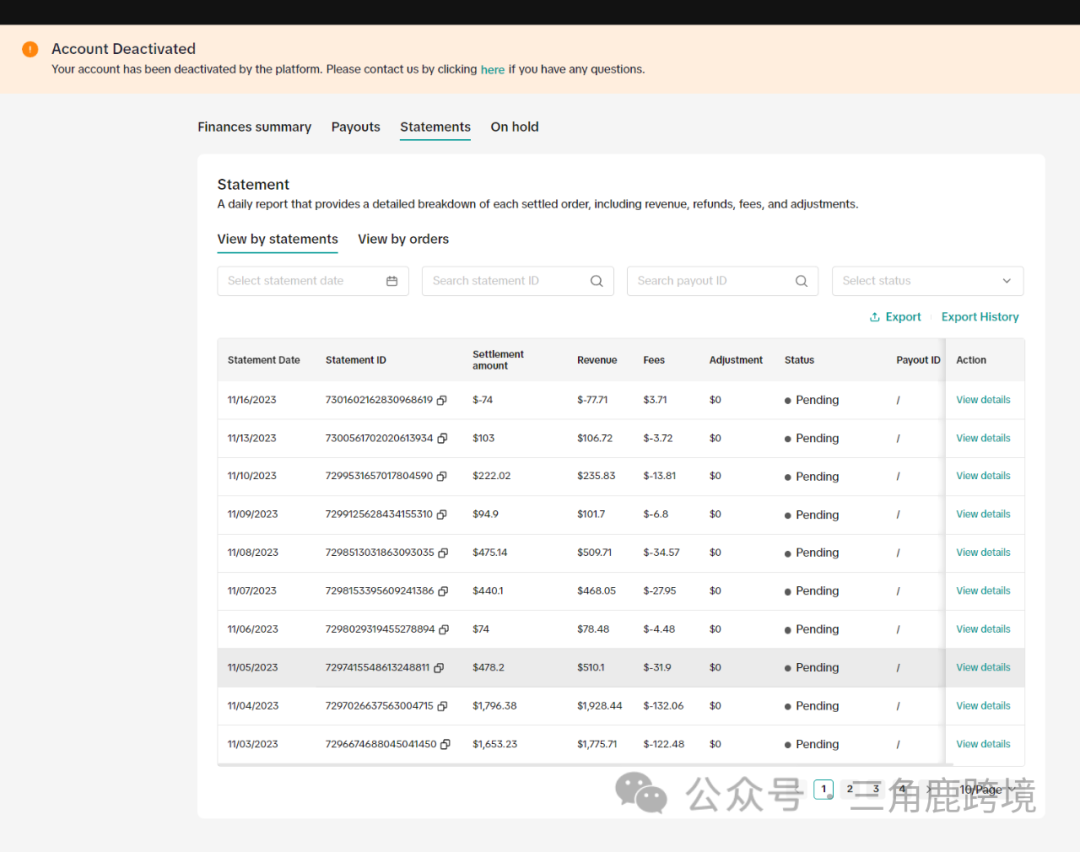The width and height of the screenshot is (1080, 852).
Task: View details for 11/09/2023 statement
Action: pyautogui.click(x=983, y=515)
